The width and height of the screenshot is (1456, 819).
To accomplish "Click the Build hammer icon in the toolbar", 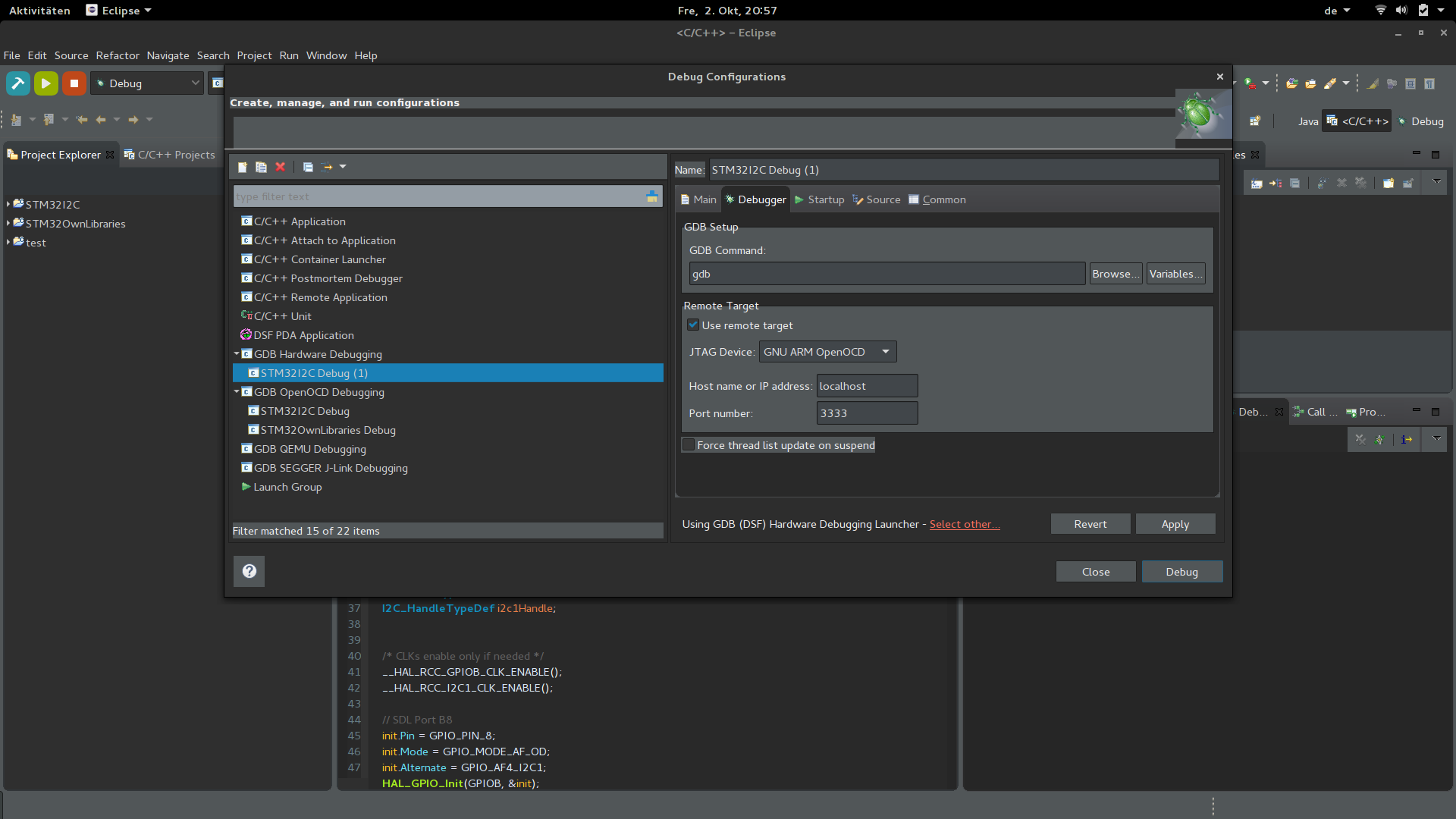I will tap(18, 83).
